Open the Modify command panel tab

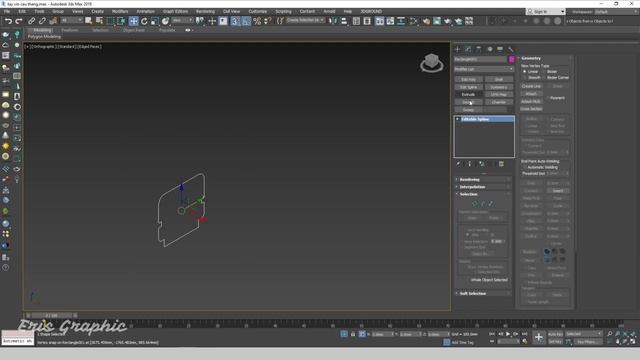pyautogui.click(x=468, y=49)
